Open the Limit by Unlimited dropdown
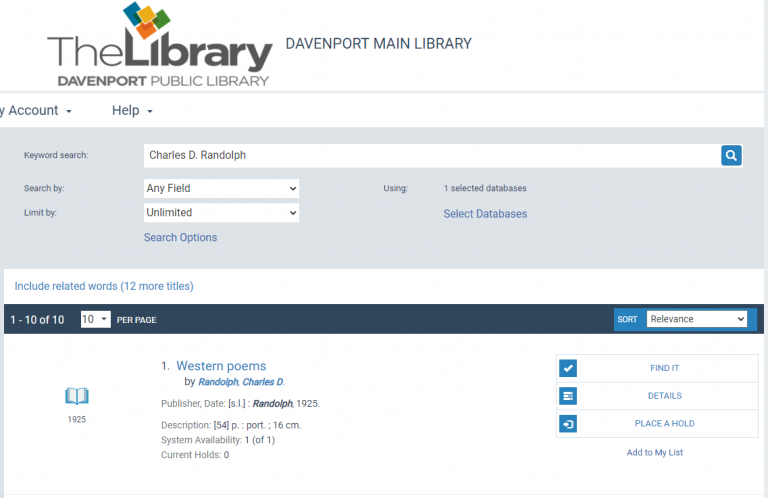This screenshot has width=768, height=498. [221, 213]
